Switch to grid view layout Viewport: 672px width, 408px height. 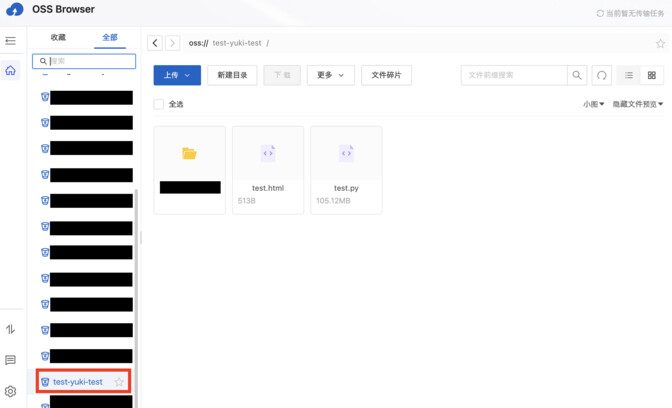click(652, 75)
